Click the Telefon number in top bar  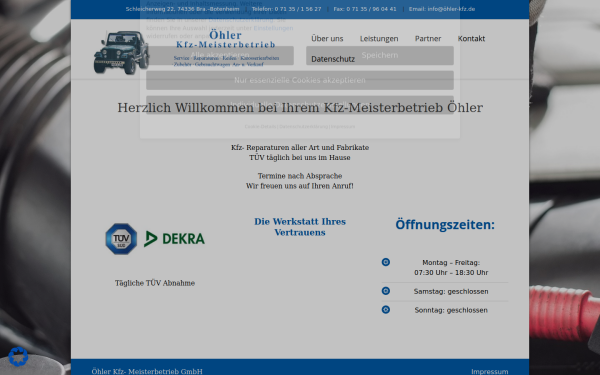point(287,9)
